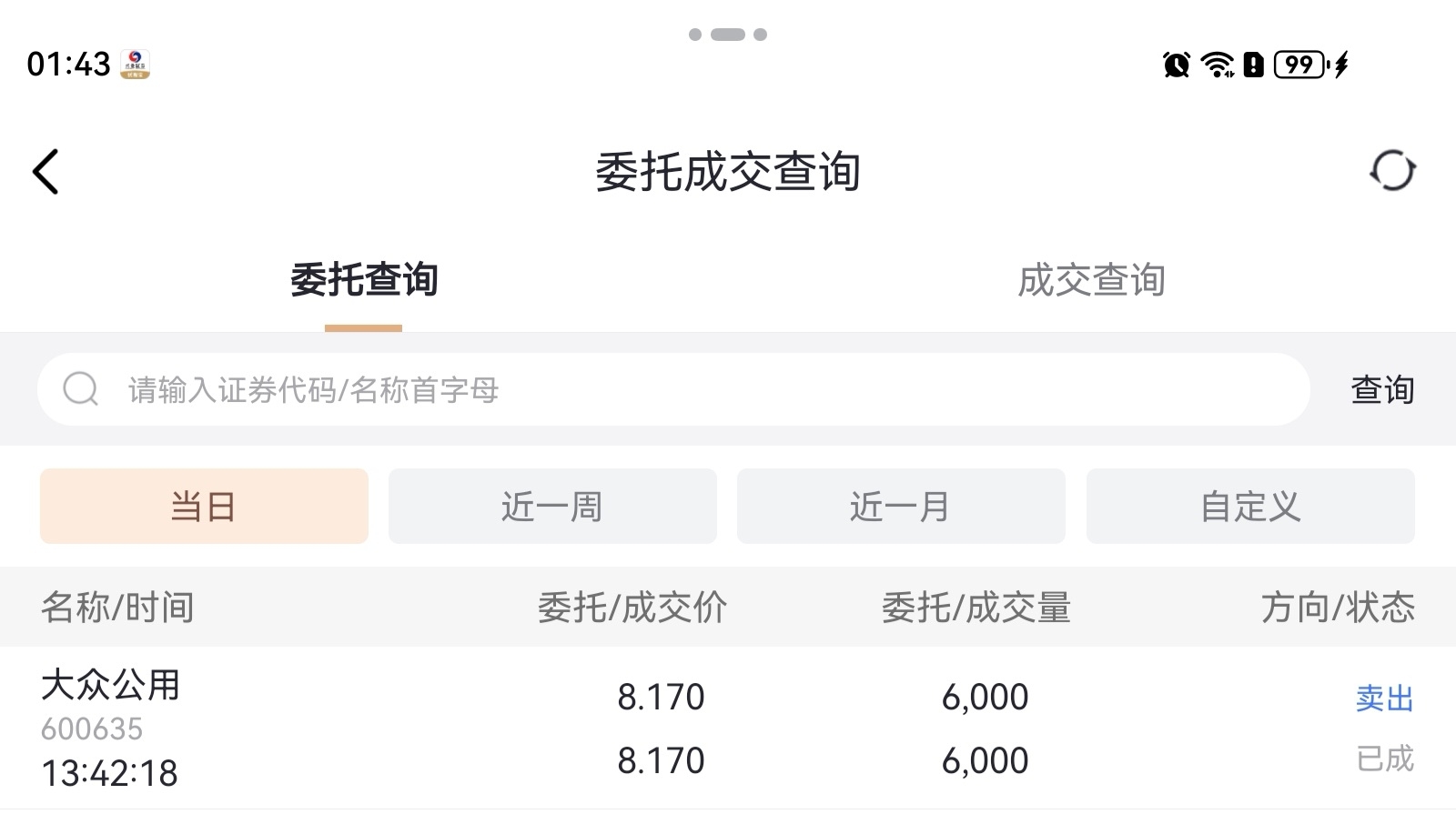Tap the securities app icon in the status bar

pos(136,65)
